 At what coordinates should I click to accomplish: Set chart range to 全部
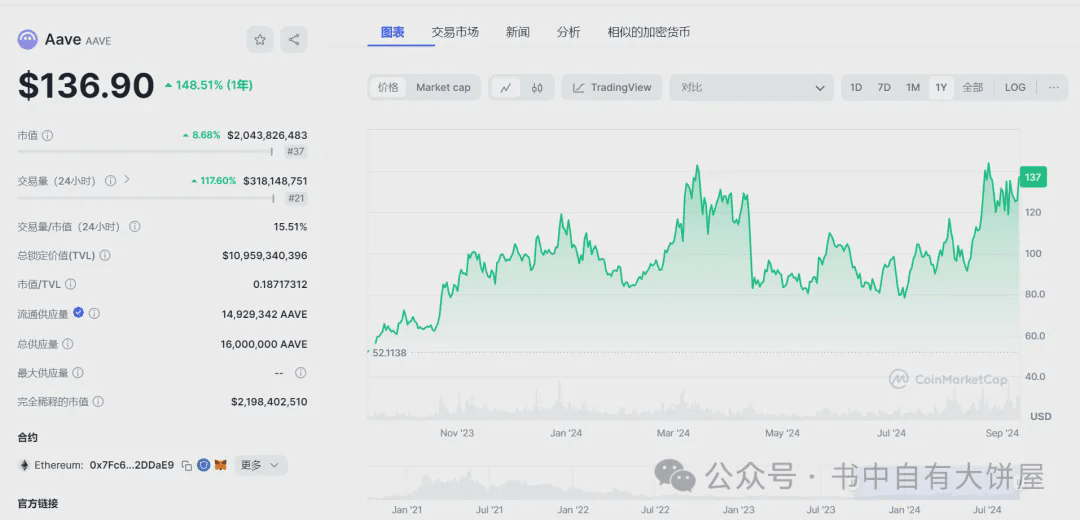973,87
